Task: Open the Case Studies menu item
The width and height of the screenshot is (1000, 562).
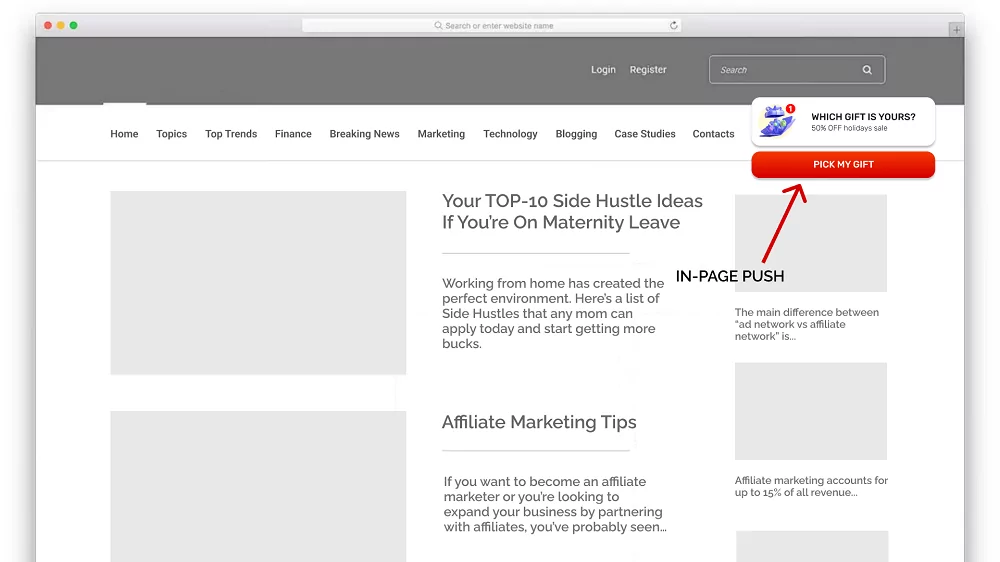Action: click(645, 134)
